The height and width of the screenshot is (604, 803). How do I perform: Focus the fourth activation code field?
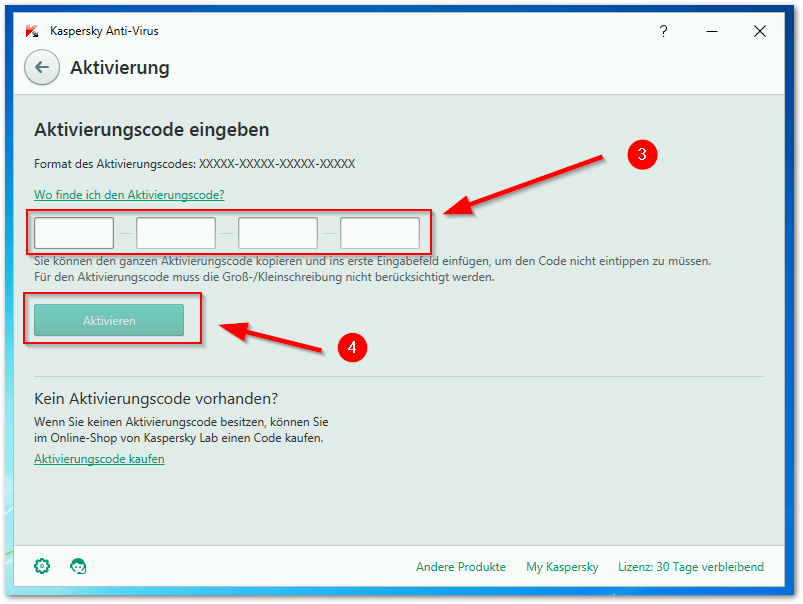click(380, 233)
